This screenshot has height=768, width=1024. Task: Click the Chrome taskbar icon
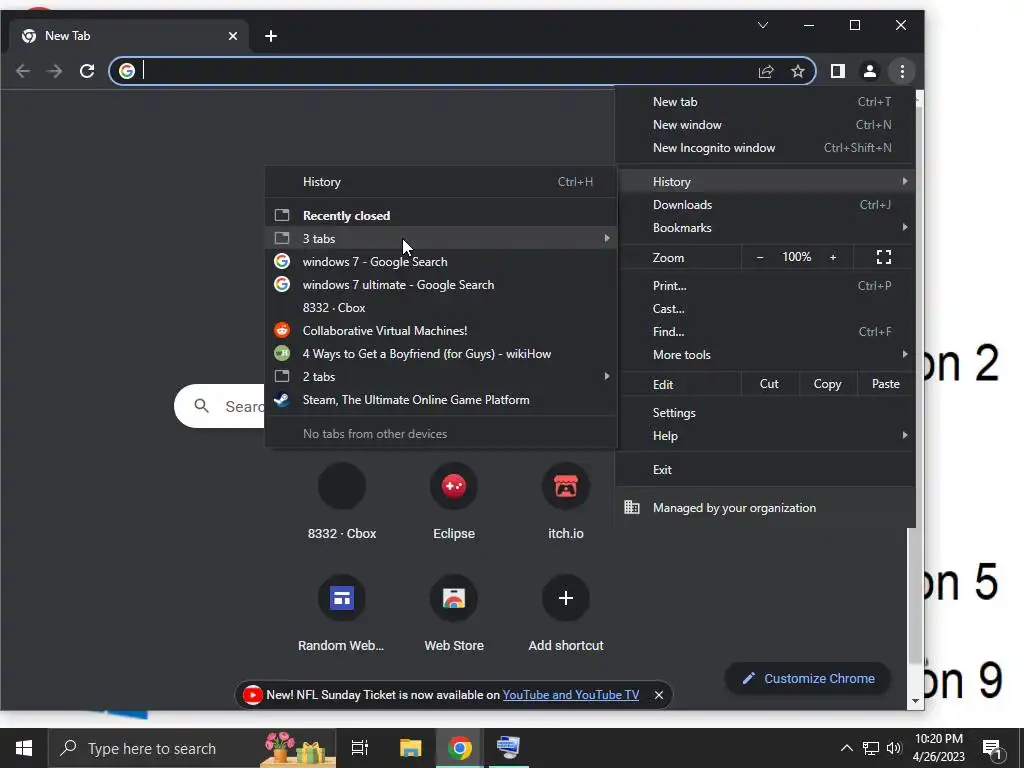point(460,748)
